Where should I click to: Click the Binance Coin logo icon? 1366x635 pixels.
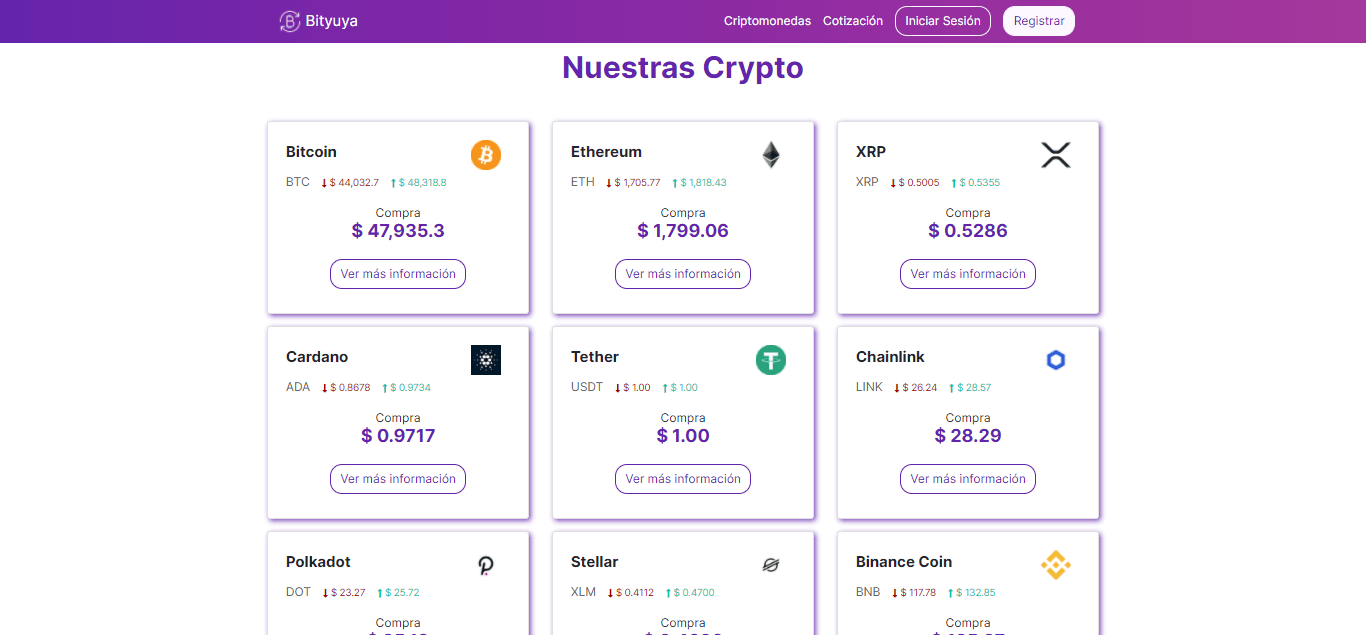coord(1056,565)
